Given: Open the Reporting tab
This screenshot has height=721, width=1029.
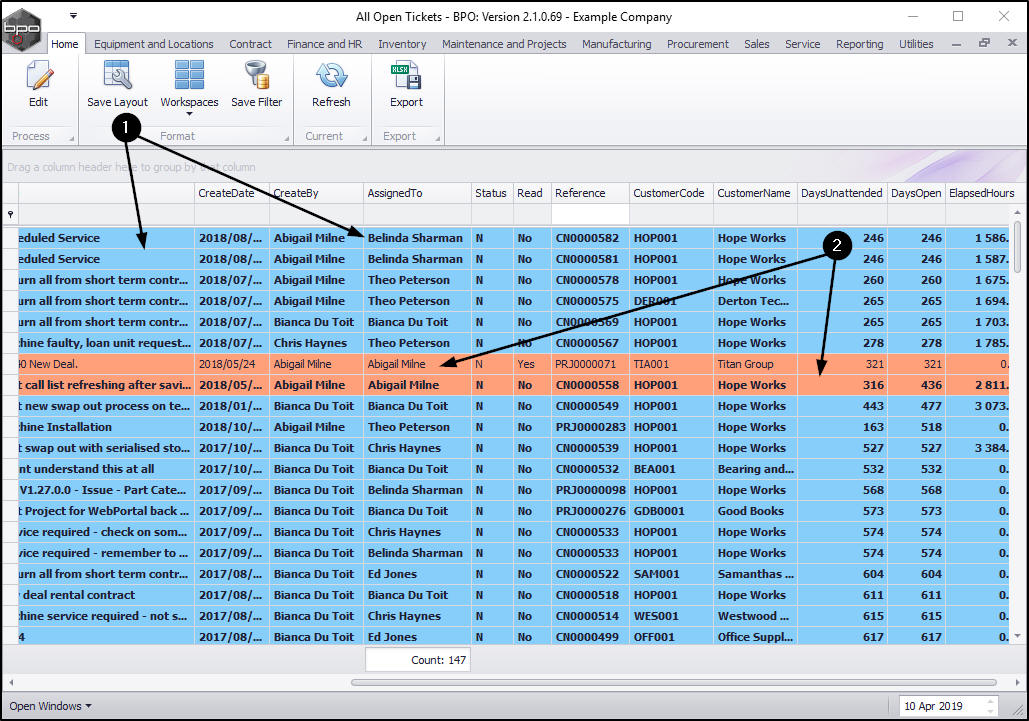Looking at the screenshot, I should coord(860,44).
